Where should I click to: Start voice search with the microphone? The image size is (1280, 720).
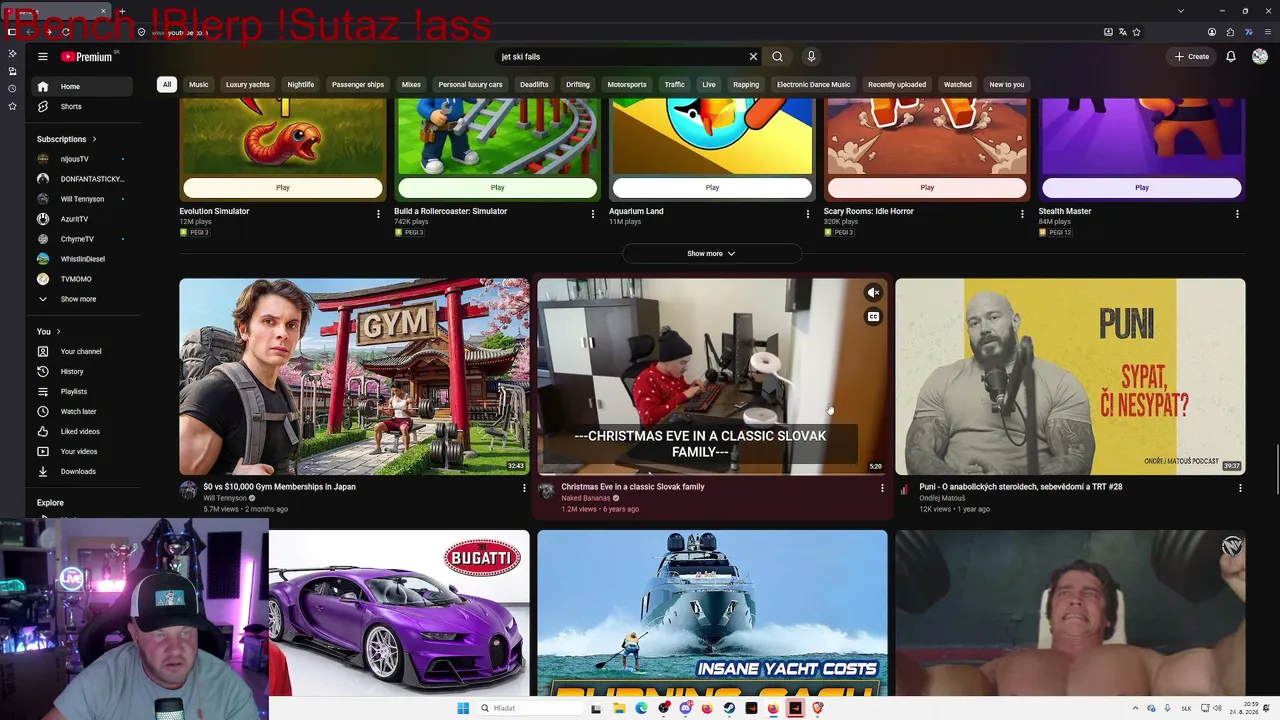pos(811,57)
